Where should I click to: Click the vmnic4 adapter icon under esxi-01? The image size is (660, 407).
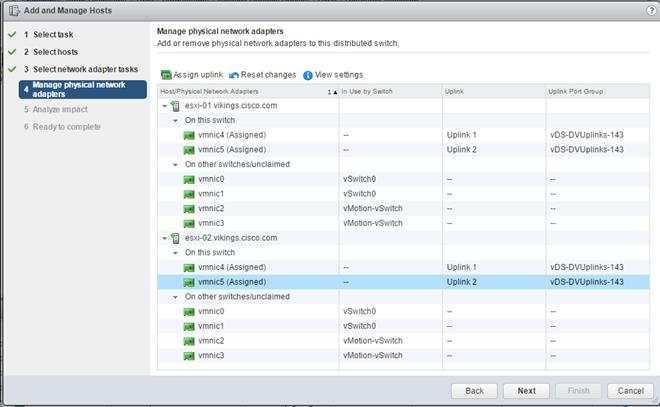tap(189, 136)
